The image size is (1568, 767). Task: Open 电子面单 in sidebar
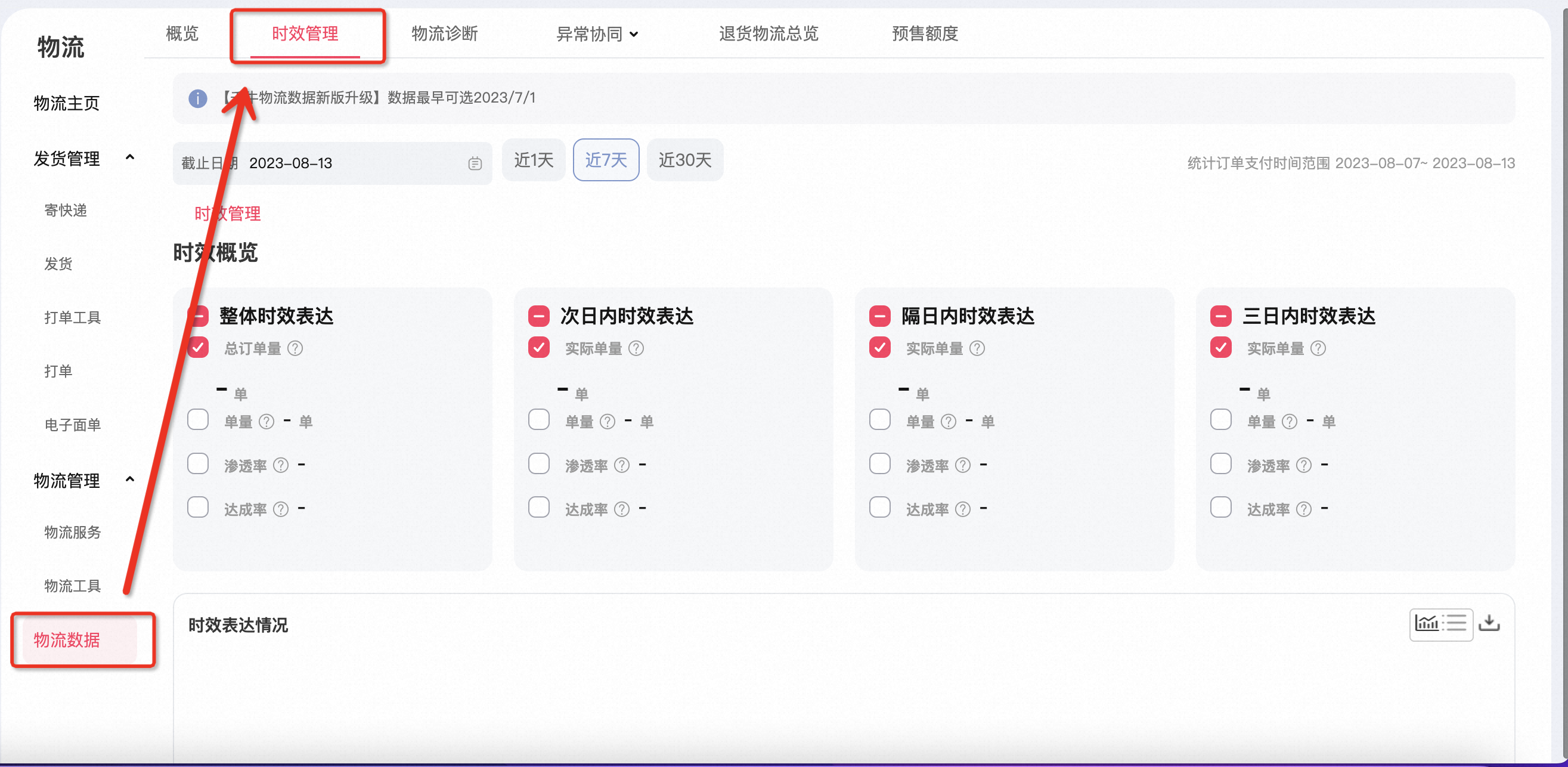pyautogui.click(x=72, y=425)
